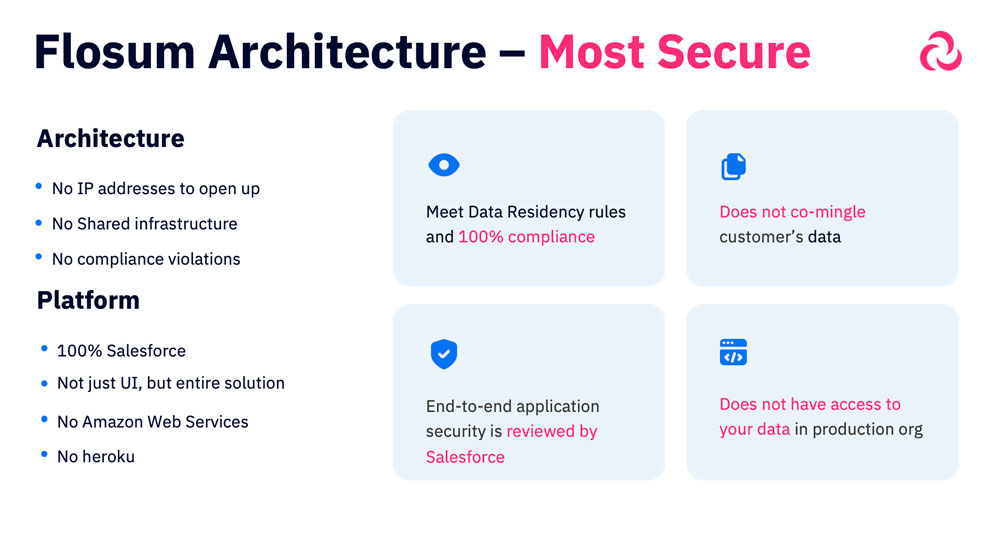
Task: Click the Architecture heading
Action: (110, 138)
